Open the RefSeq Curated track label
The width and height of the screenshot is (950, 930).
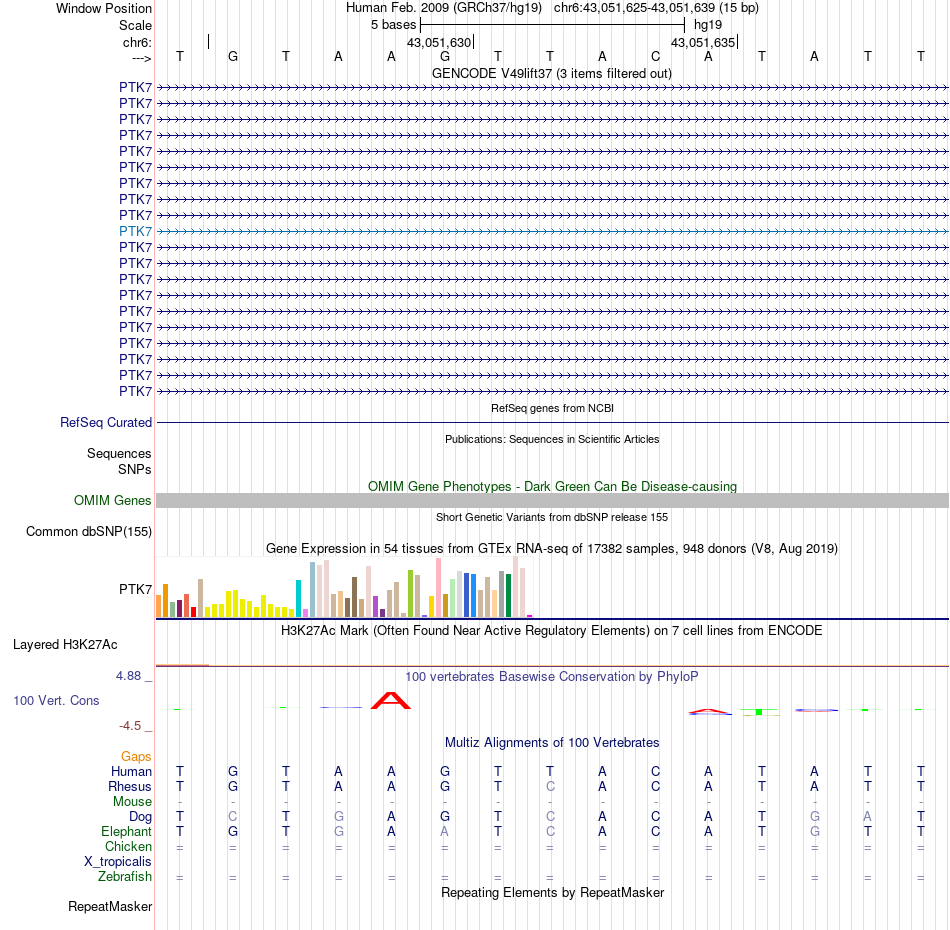(x=106, y=422)
